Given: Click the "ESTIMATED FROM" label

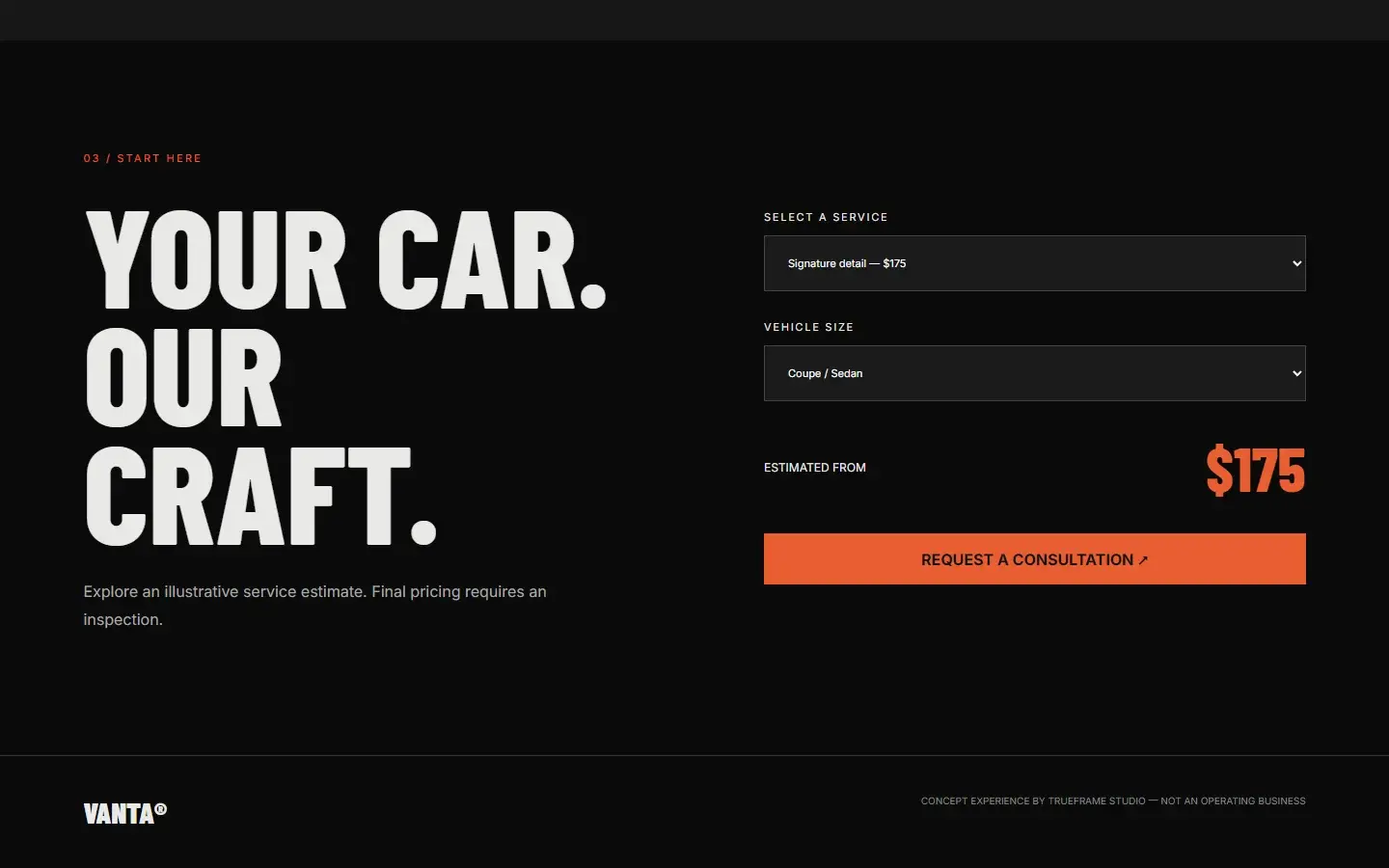Looking at the screenshot, I should point(815,468).
